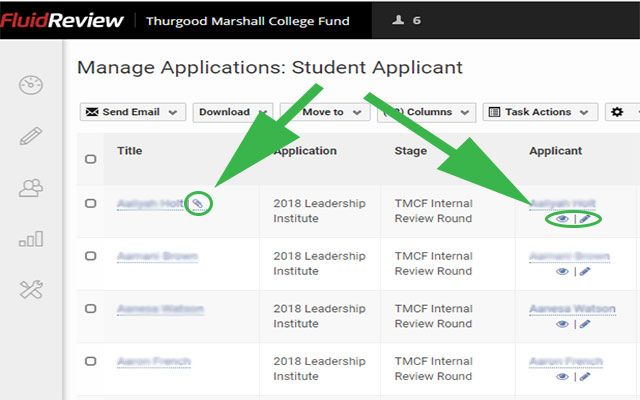The height and width of the screenshot is (400, 640).
Task: Open Aaron French applicant name link
Action: coord(566,361)
